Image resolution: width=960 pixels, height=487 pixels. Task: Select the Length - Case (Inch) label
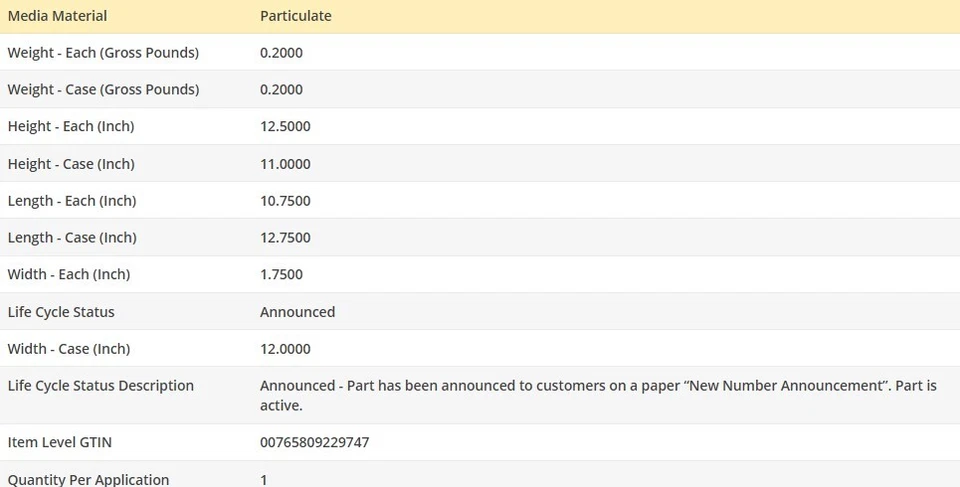coord(72,238)
